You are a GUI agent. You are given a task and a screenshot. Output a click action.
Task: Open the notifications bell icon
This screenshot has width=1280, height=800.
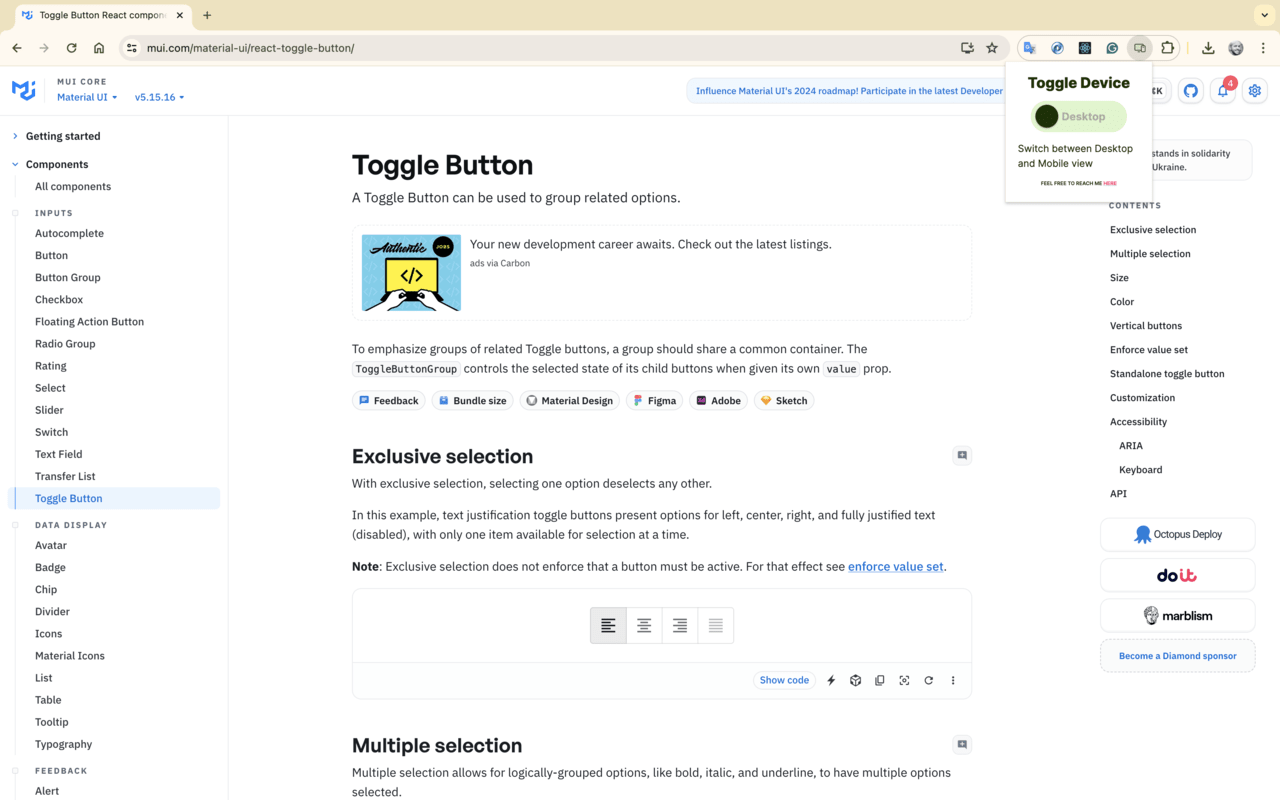click(1222, 90)
